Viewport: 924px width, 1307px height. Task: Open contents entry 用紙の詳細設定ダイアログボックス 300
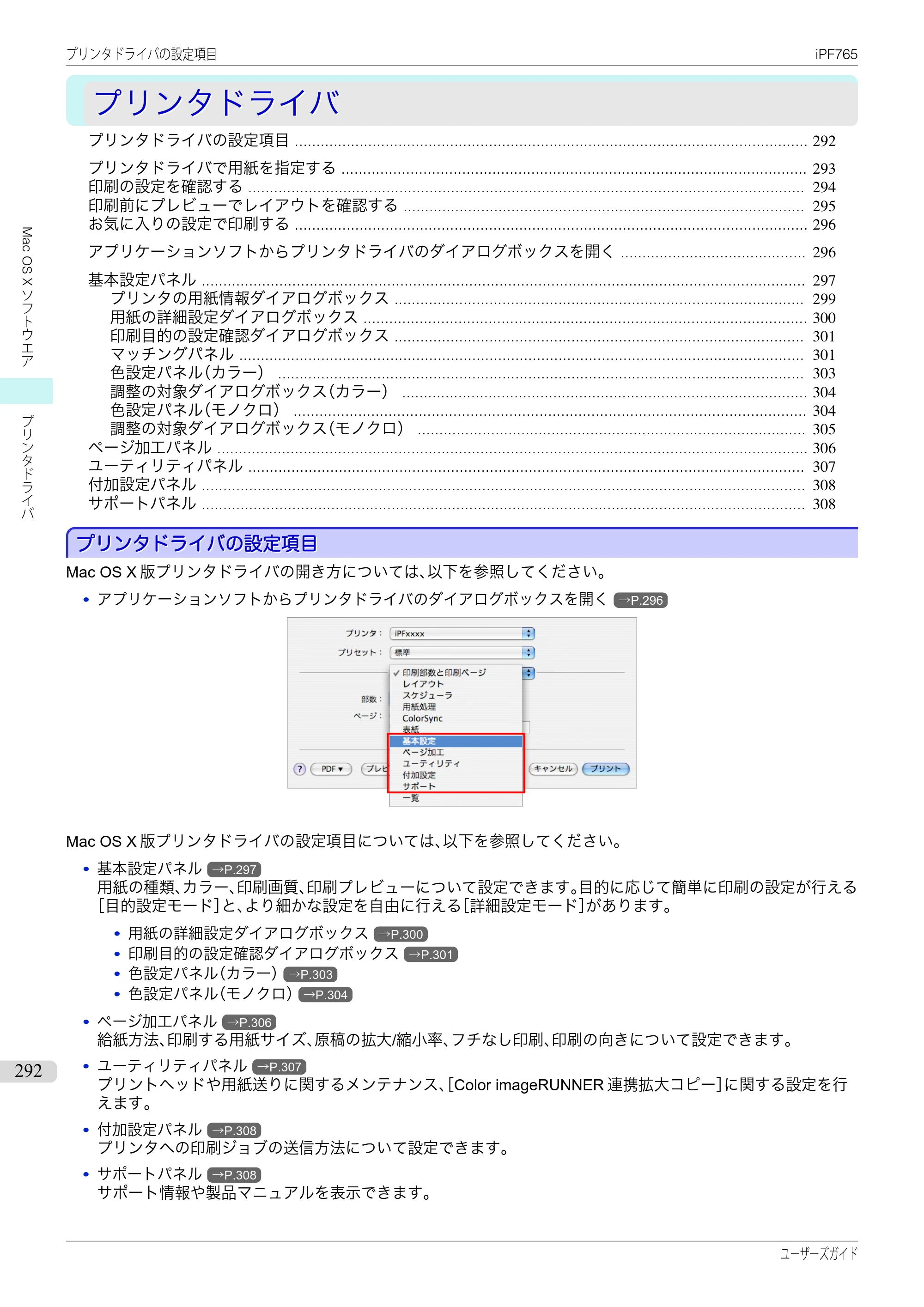click(473, 317)
